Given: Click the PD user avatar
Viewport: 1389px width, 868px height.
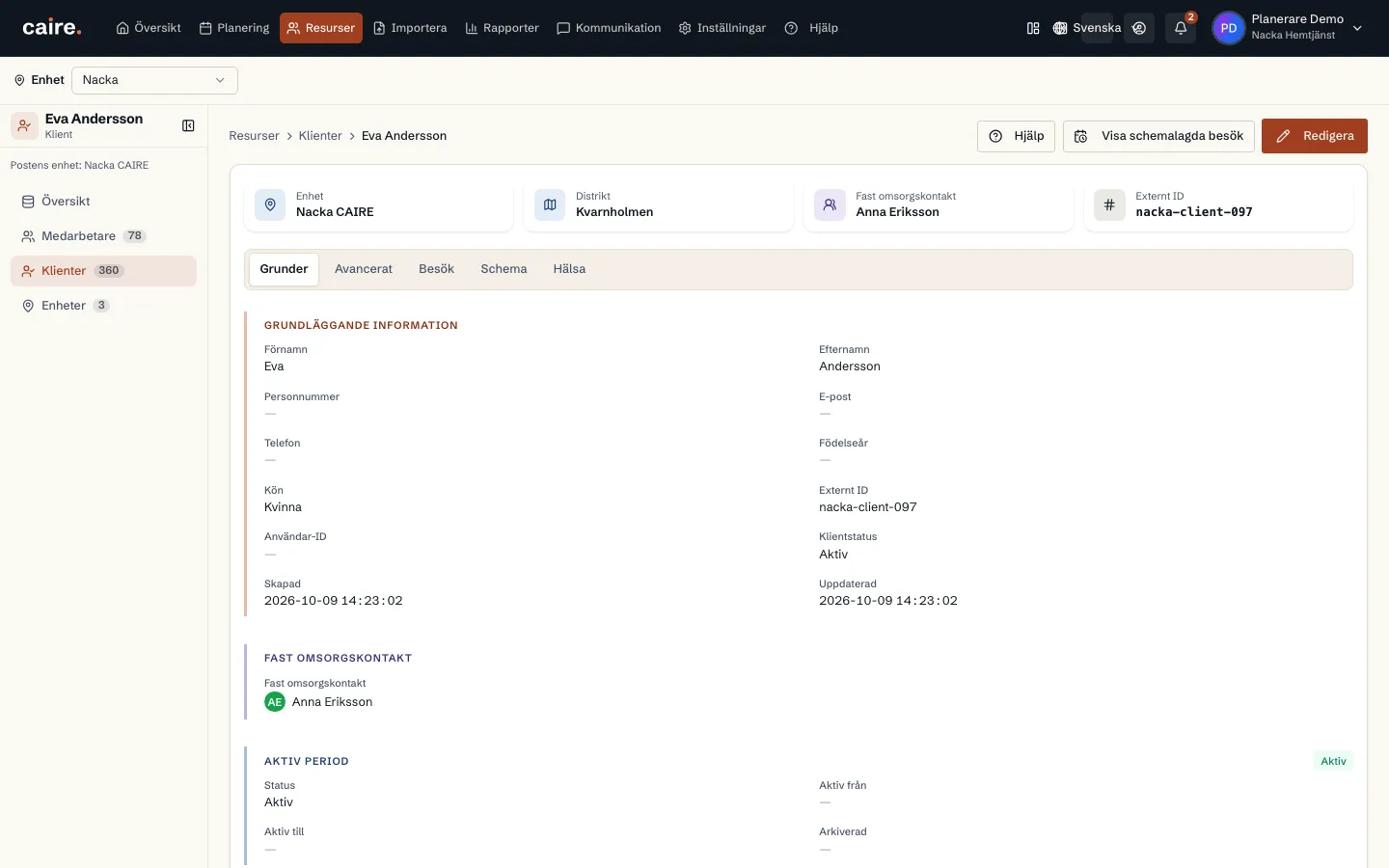Looking at the screenshot, I should [1228, 28].
